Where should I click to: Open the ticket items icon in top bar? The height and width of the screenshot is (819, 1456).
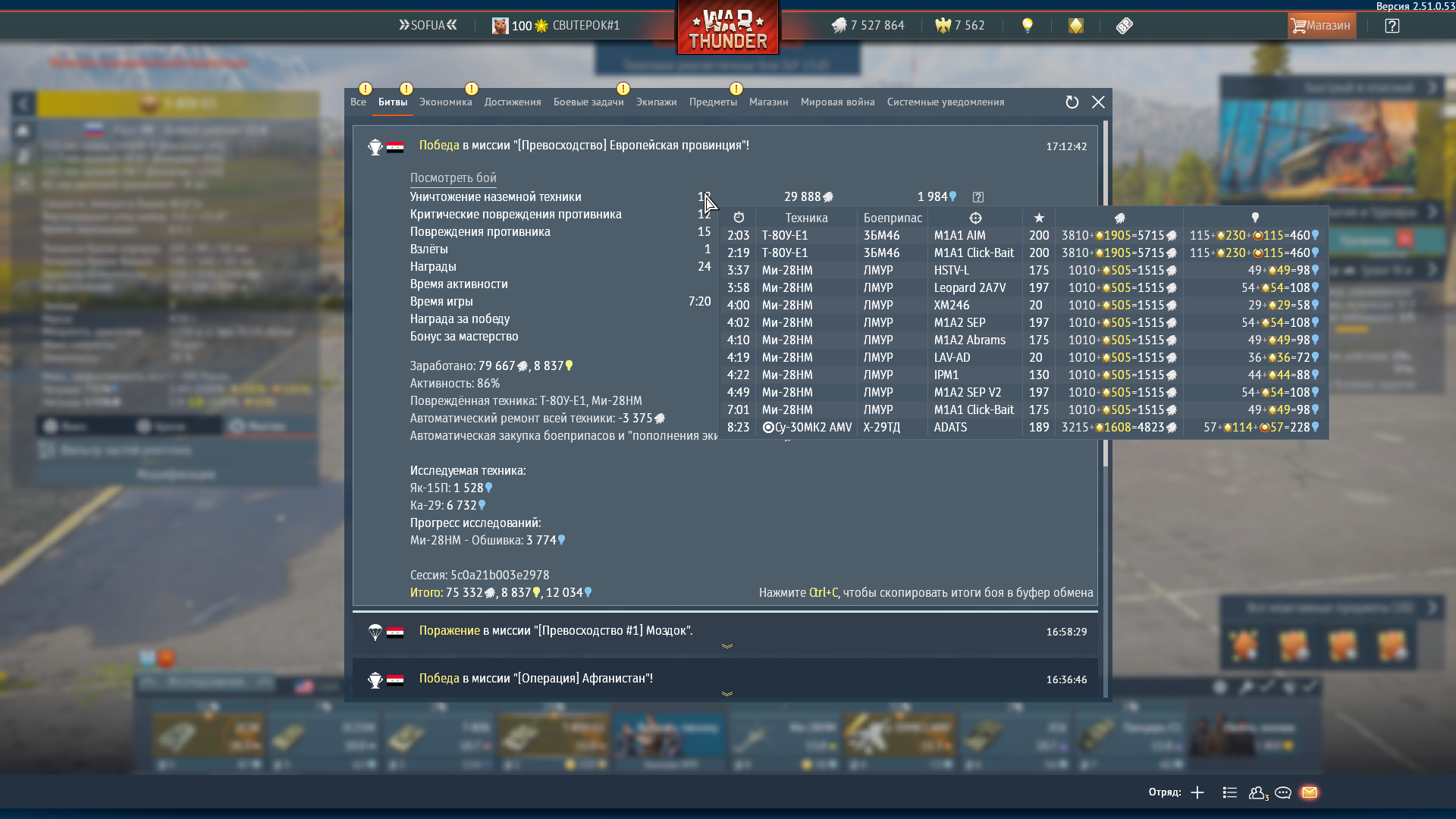point(1124,26)
